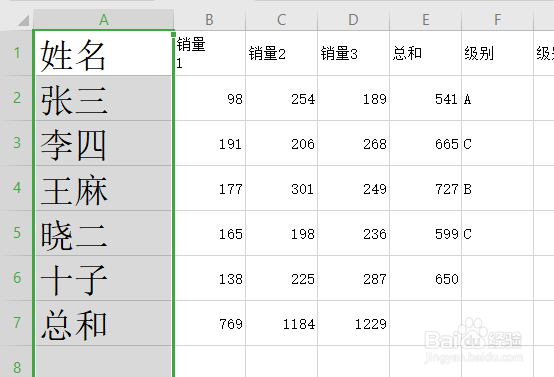The width and height of the screenshot is (554, 377).
Task: Click level C cell in 晓二 row
Action: tap(497, 233)
